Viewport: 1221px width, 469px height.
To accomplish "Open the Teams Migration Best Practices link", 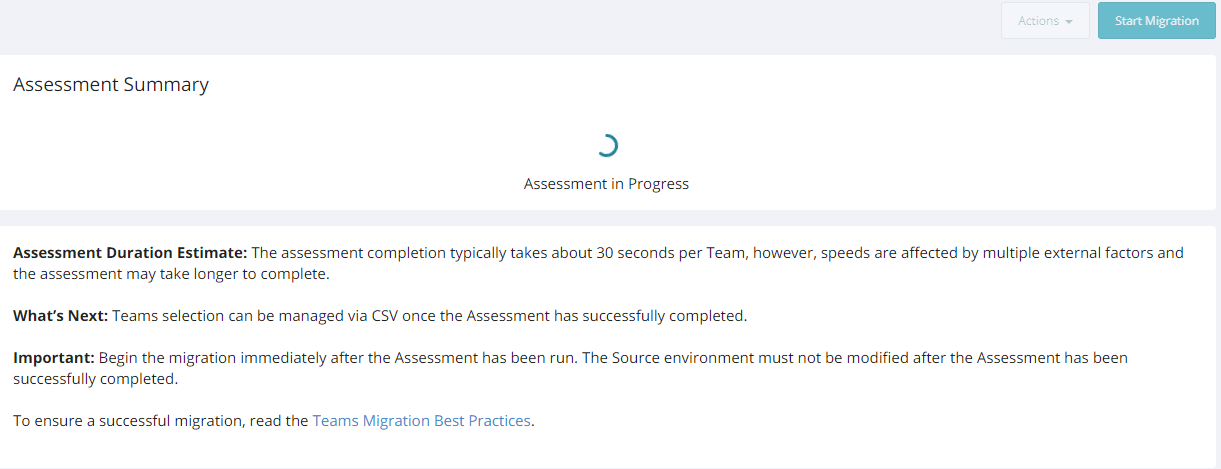I will pyautogui.click(x=421, y=421).
